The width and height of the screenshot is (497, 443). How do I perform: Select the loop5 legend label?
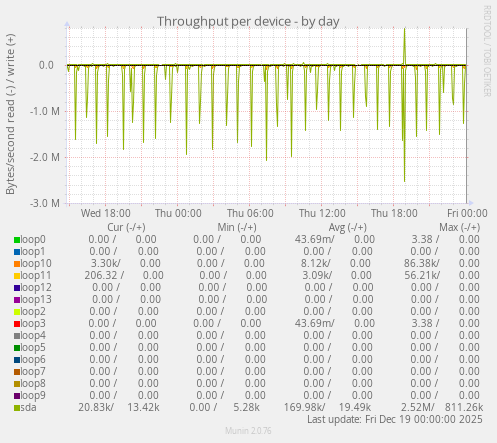(33, 348)
